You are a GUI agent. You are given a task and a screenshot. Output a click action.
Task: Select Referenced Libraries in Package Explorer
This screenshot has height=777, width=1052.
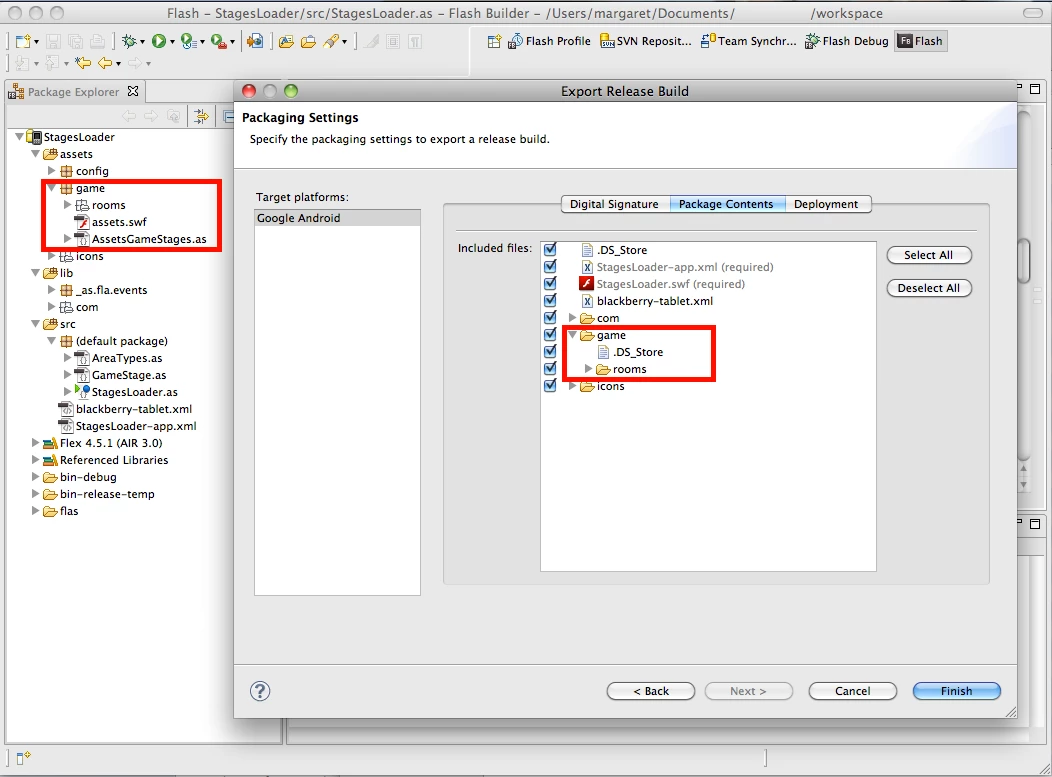tap(114, 460)
